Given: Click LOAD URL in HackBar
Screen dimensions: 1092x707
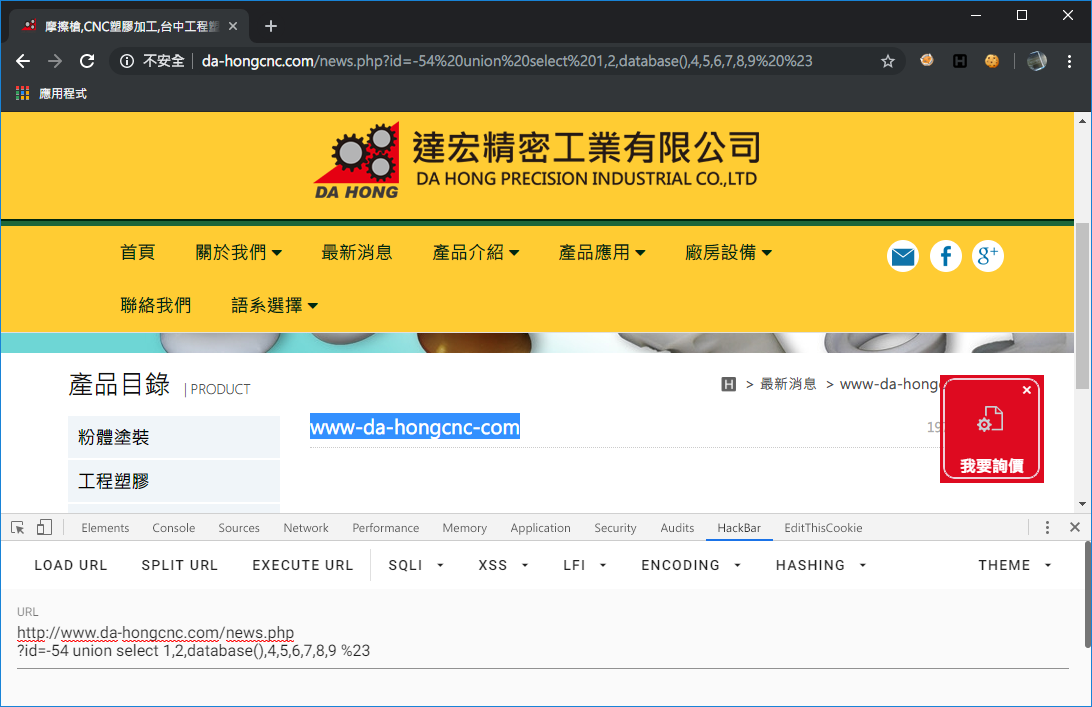Looking at the screenshot, I should [71, 565].
